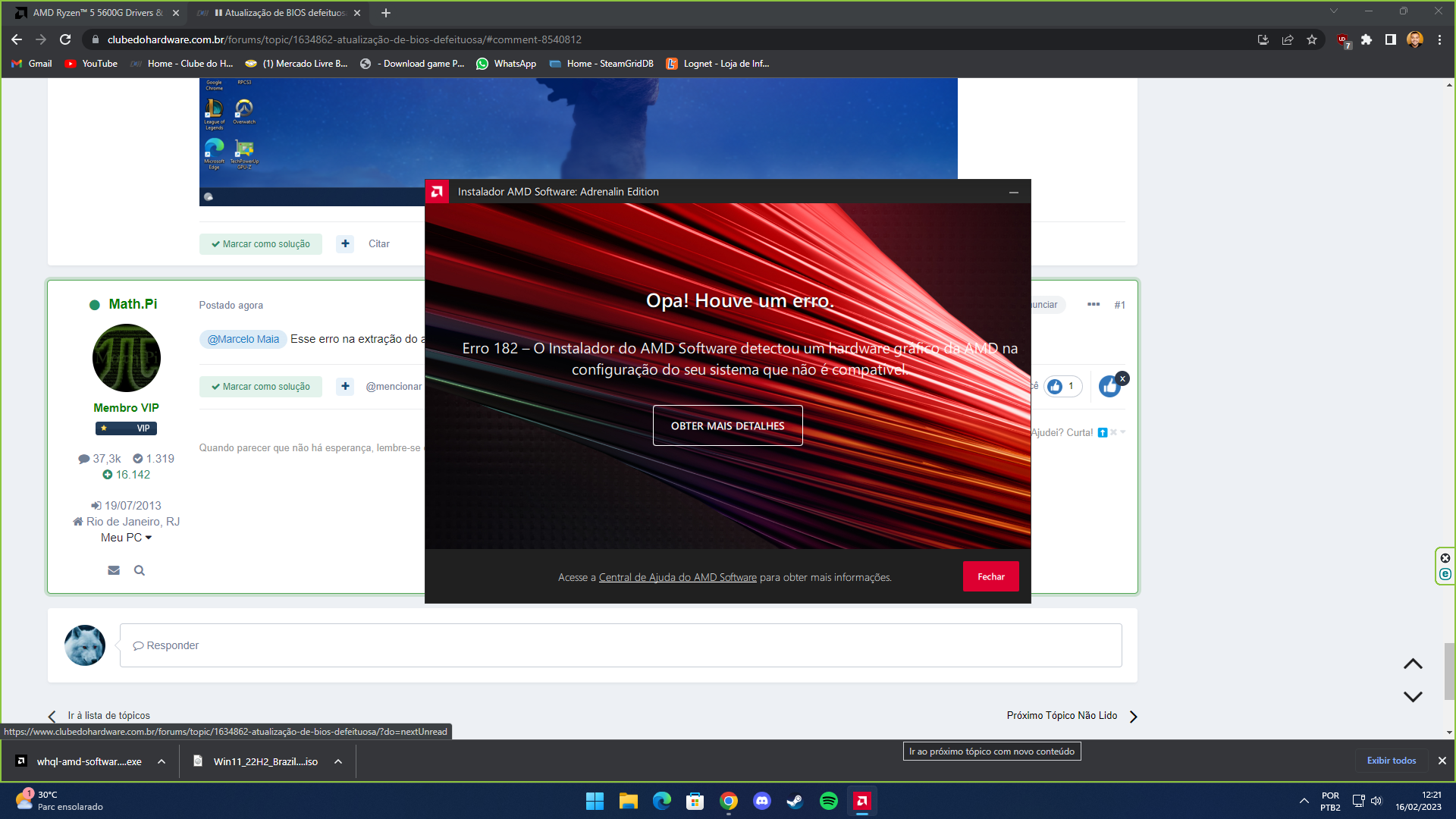Click plus multi-quote button beside Citar
The image size is (1456, 819).
[345, 244]
